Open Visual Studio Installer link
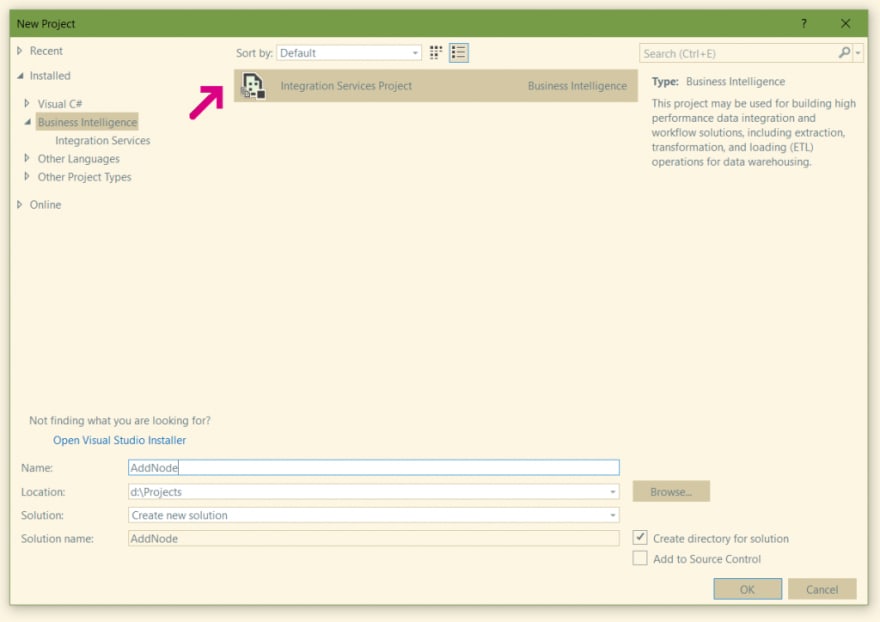 120,440
